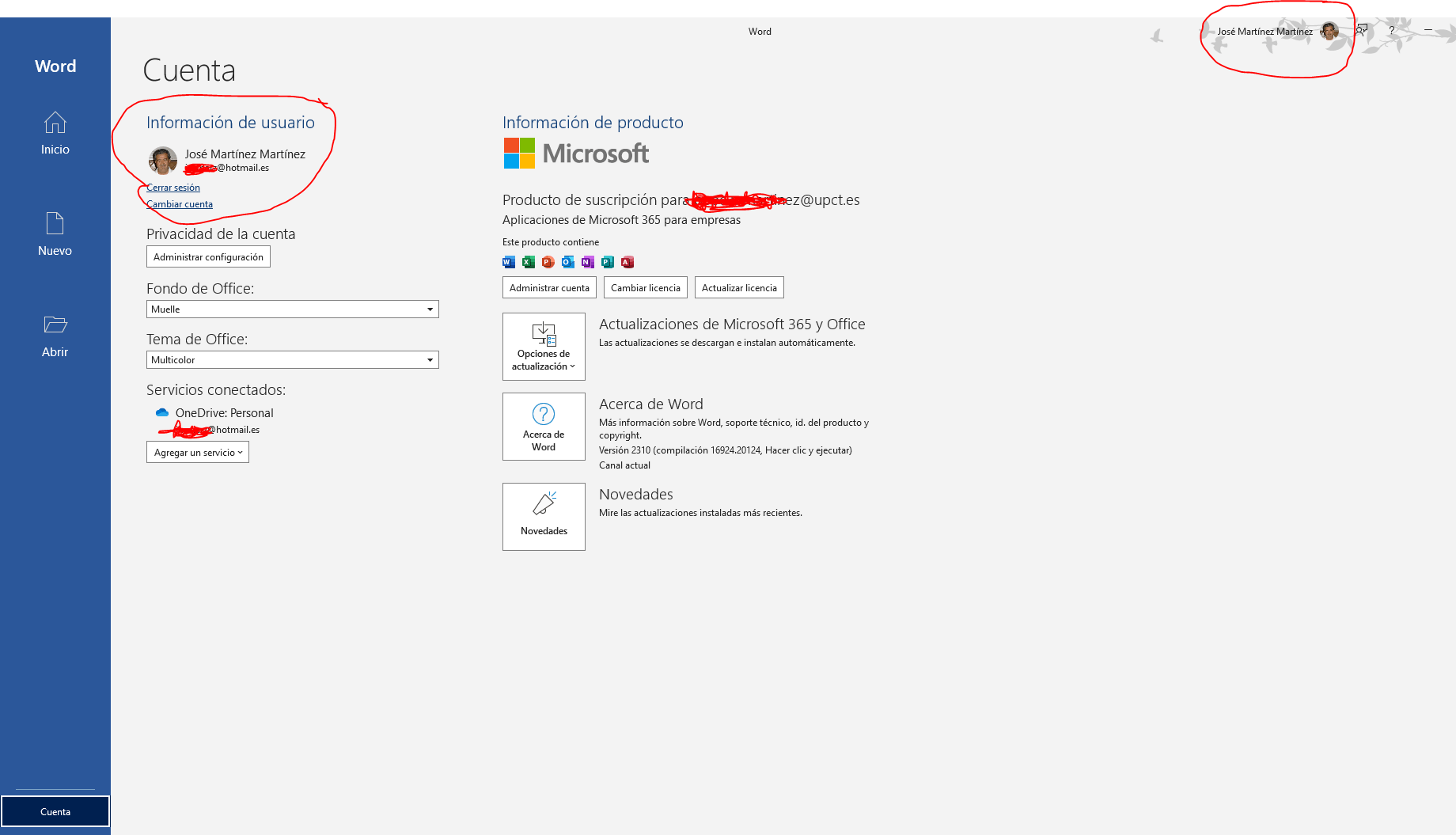Click the Información de producto heading
The image size is (1456, 835).
coord(593,123)
